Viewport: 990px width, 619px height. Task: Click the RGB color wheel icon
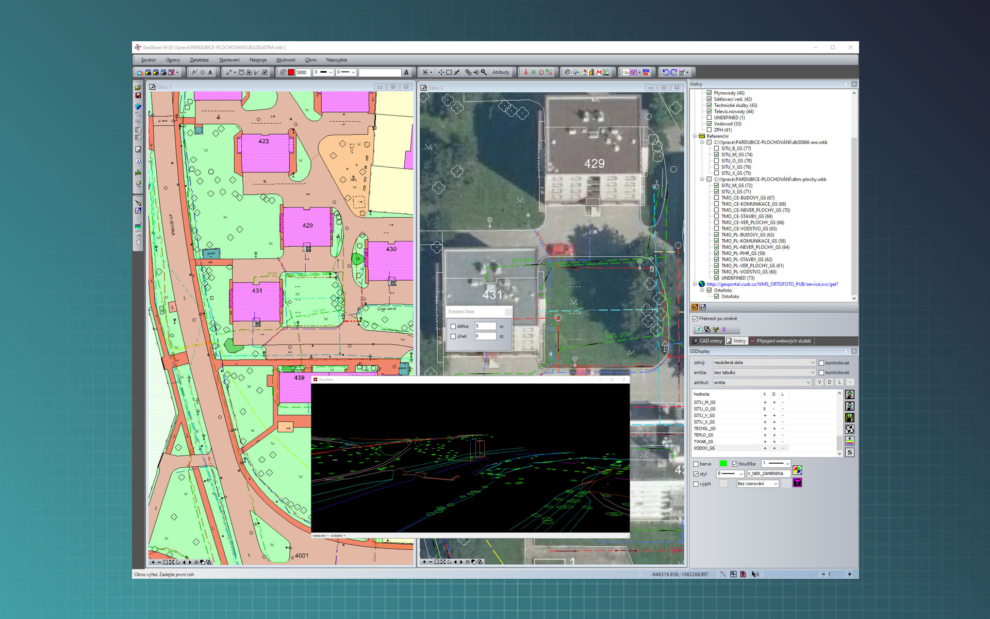[797, 470]
